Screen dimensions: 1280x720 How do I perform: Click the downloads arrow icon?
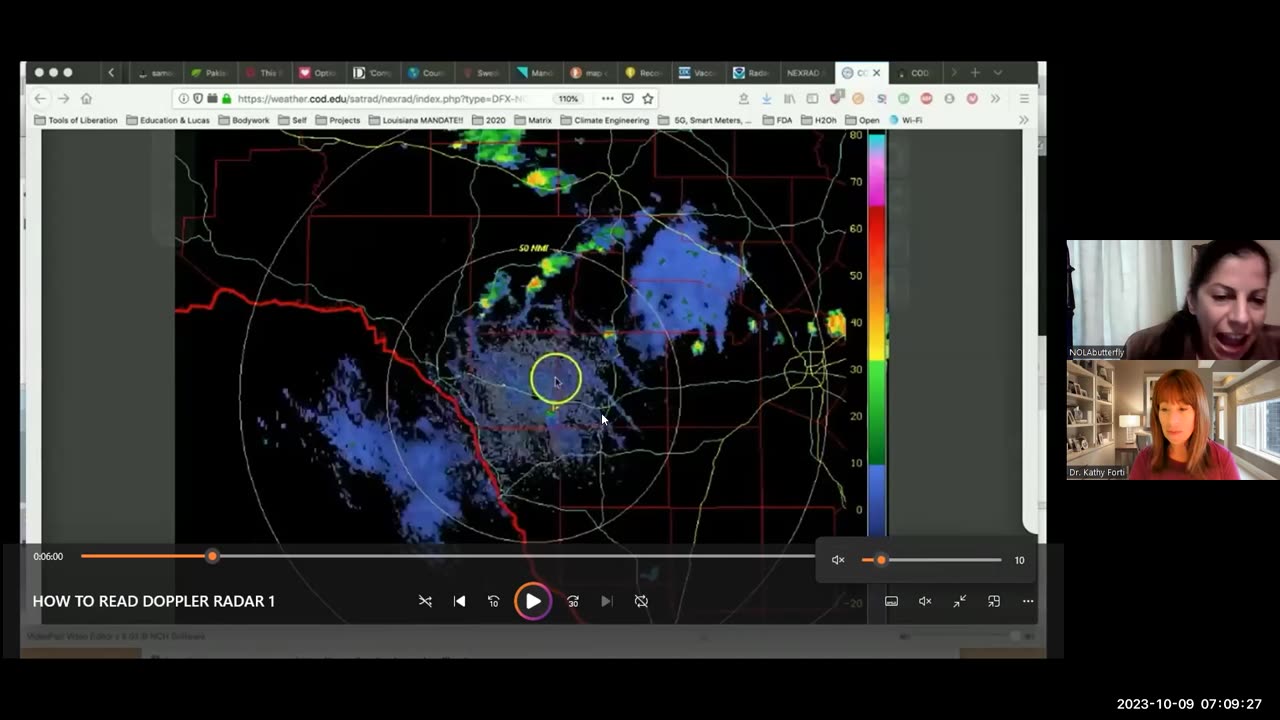pos(766,99)
